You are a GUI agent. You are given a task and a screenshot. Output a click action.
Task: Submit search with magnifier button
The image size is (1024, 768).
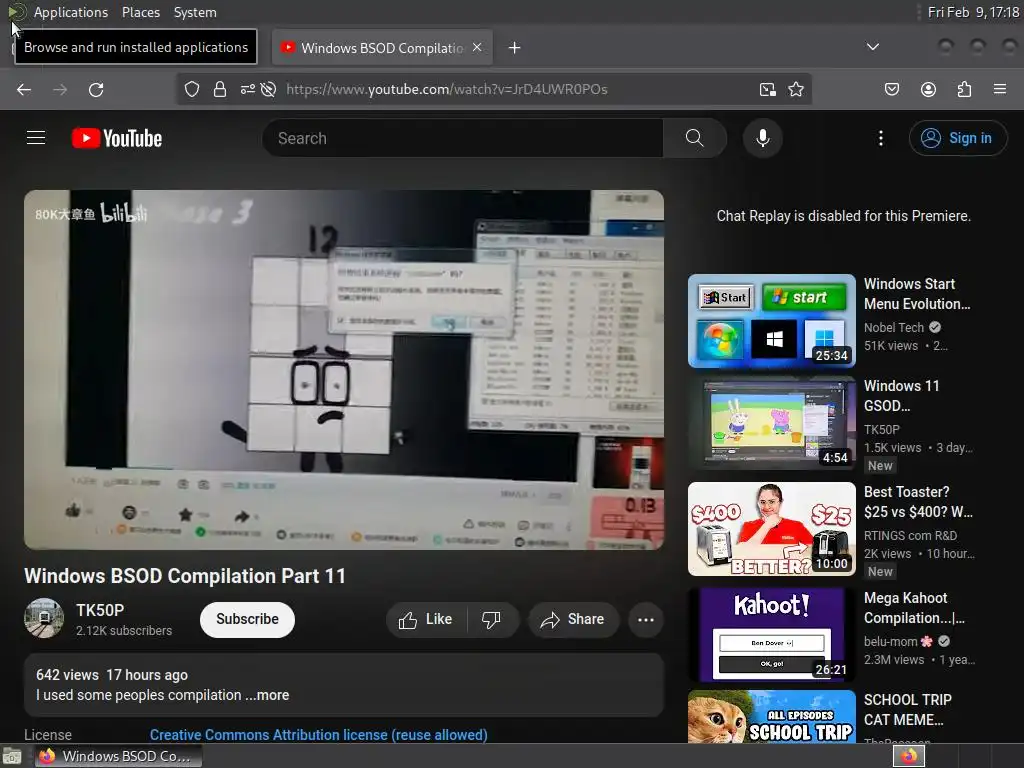point(695,138)
